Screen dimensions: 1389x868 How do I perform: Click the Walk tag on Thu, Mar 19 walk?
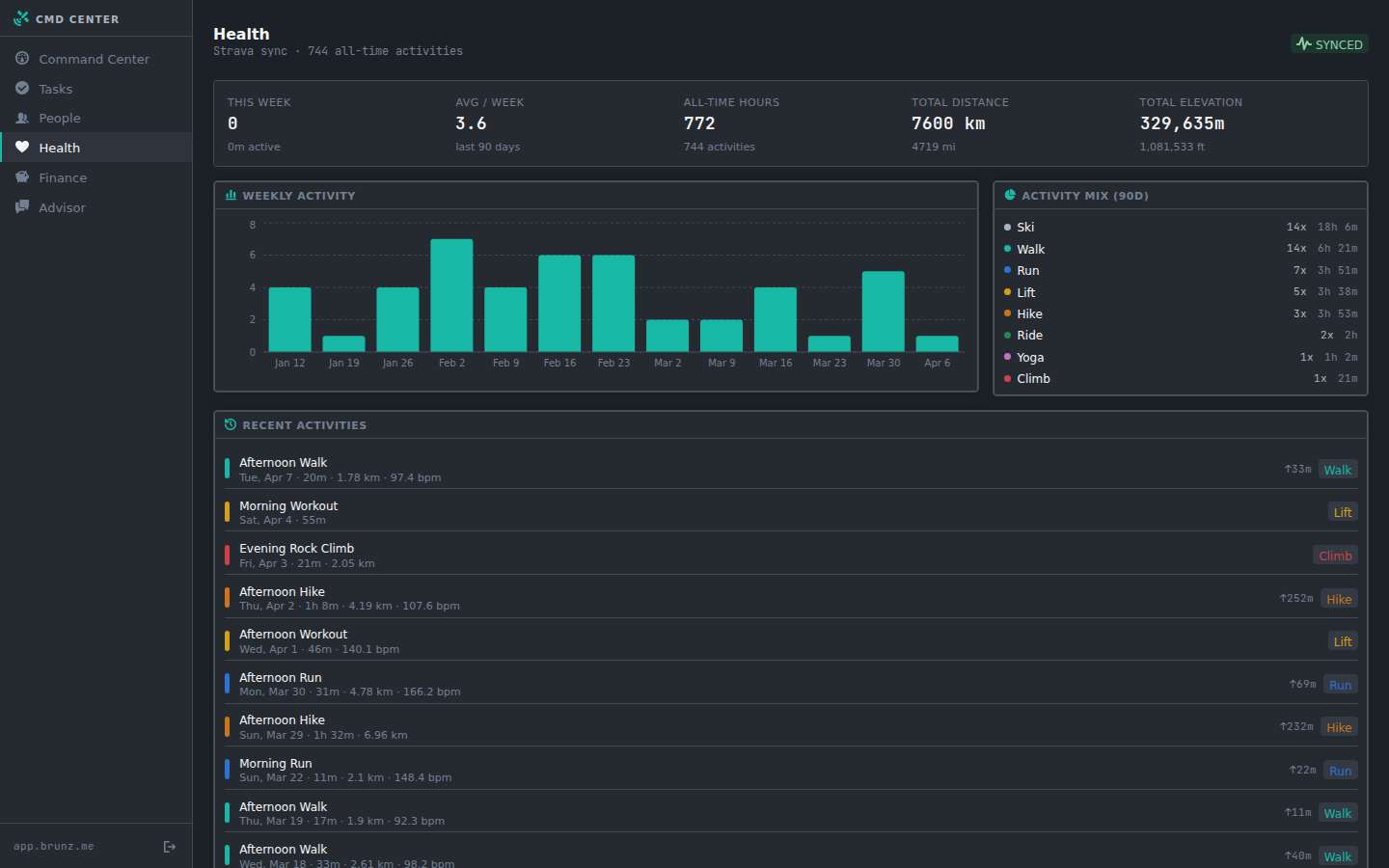tap(1338, 813)
